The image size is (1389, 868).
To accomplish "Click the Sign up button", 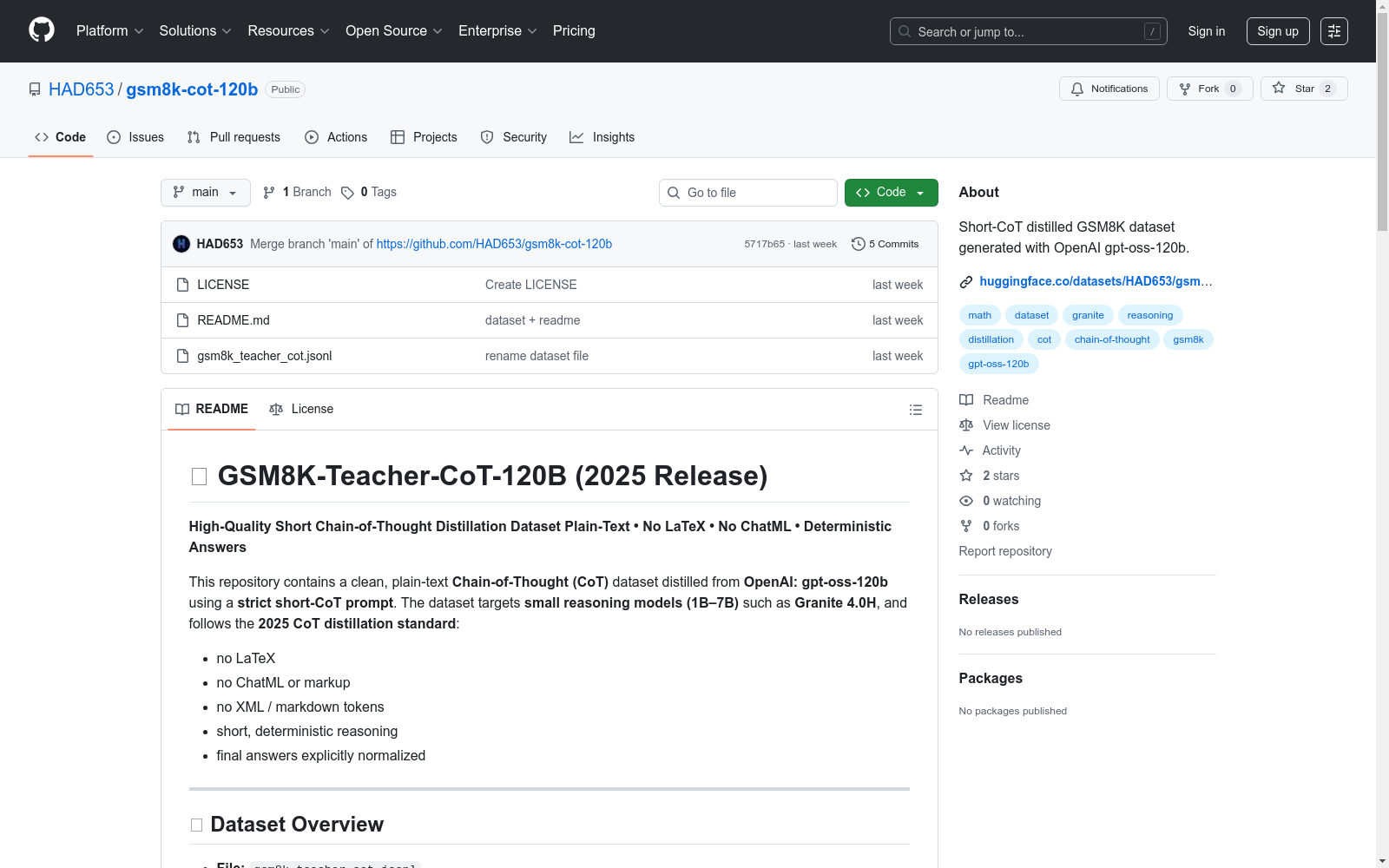I will click(1278, 31).
